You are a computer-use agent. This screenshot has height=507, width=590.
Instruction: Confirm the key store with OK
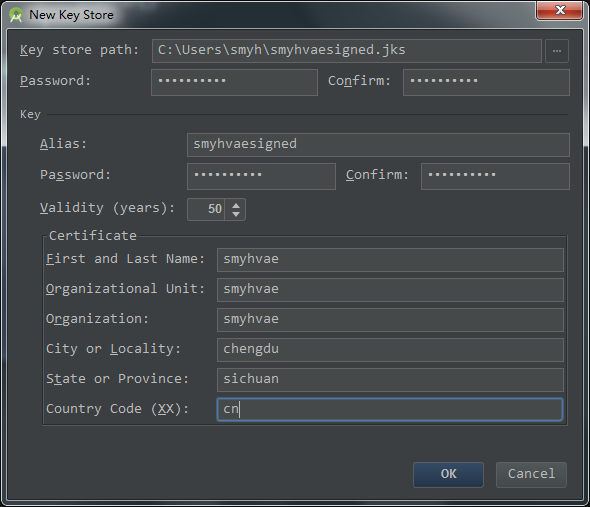point(448,474)
